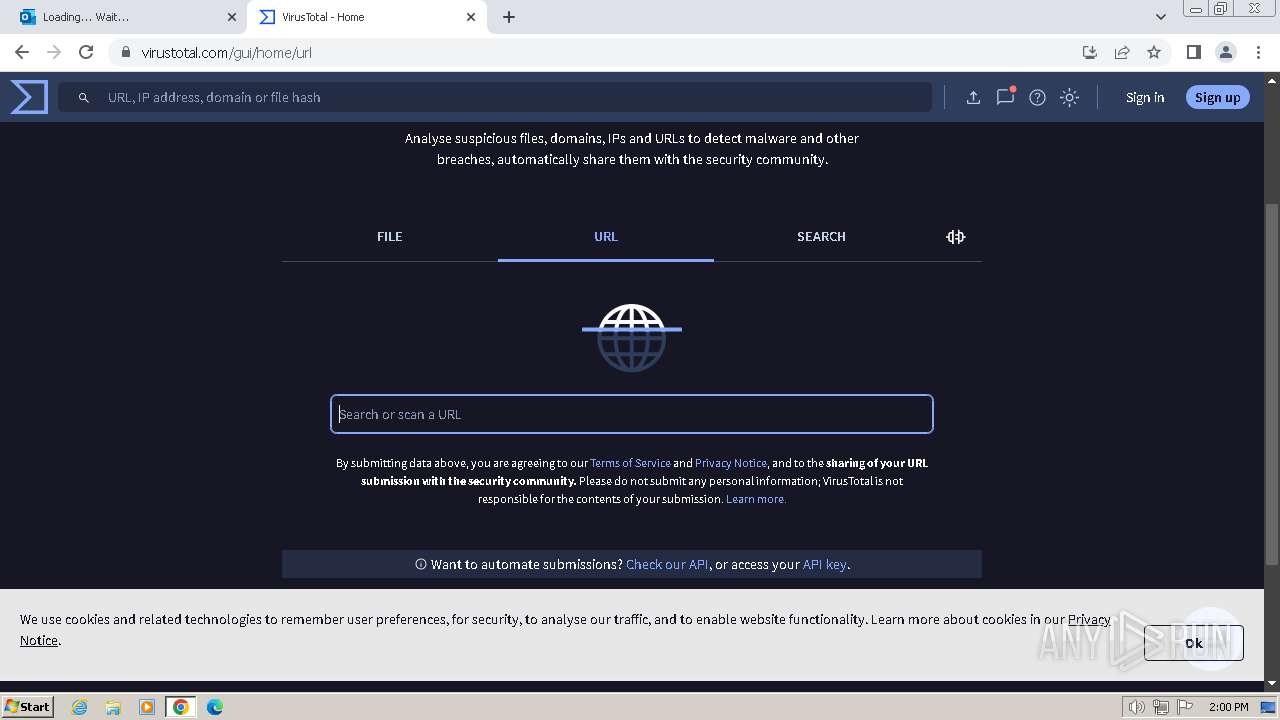Close the Loading Outlook tab
1280x720 pixels.
pos(231,17)
